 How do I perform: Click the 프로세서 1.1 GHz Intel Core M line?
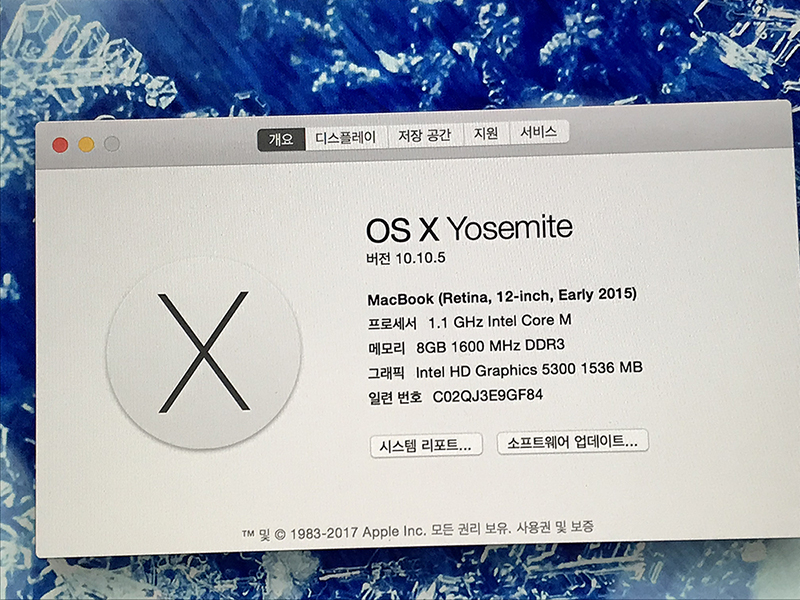[x=473, y=322]
